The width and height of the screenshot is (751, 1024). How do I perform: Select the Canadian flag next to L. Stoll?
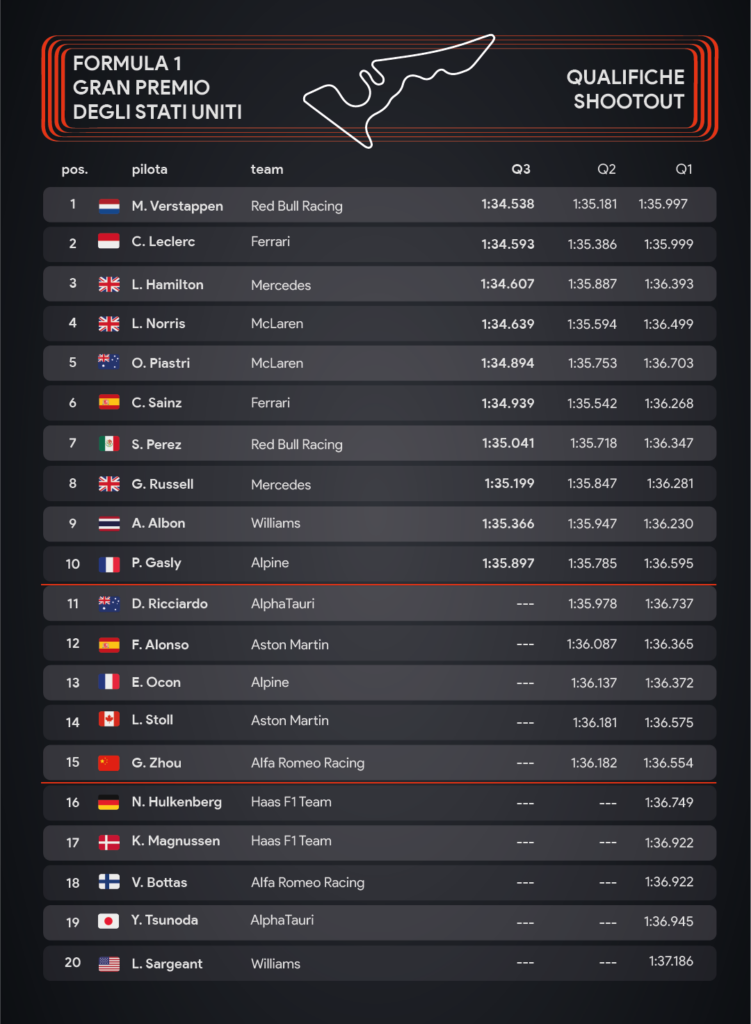tap(109, 719)
